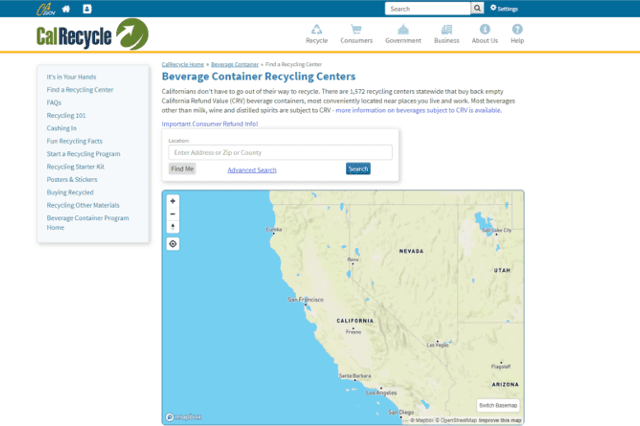Open the CA.gov logo link
The image size is (640, 426).
tap(46, 9)
